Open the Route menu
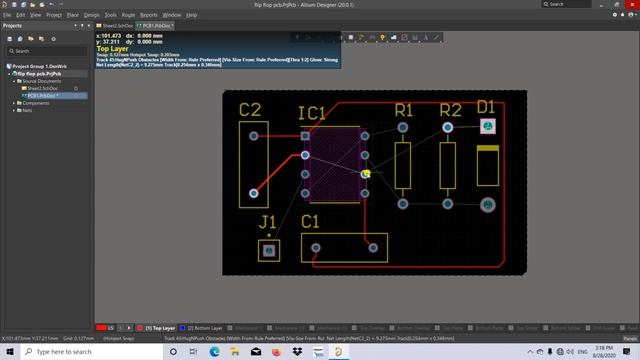Viewport: 640px width, 360px height. [x=128, y=15]
